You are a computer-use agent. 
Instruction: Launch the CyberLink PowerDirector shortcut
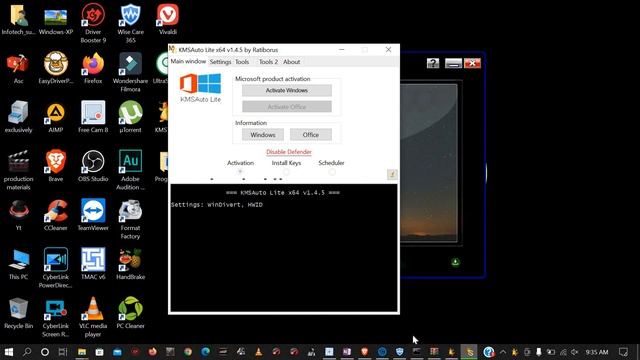pyautogui.click(x=56, y=268)
